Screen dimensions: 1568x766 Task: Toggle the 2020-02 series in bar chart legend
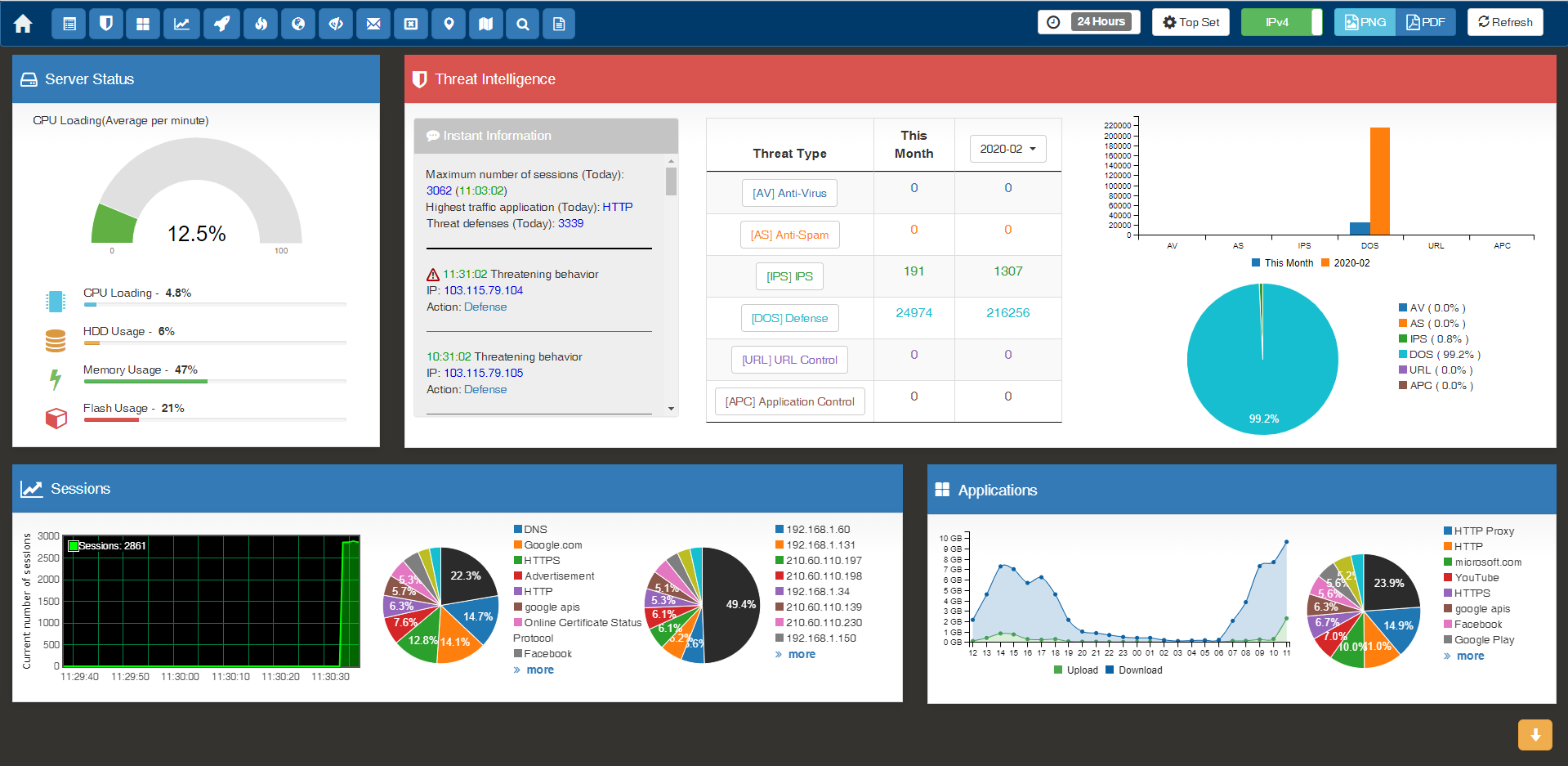(x=1345, y=263)
